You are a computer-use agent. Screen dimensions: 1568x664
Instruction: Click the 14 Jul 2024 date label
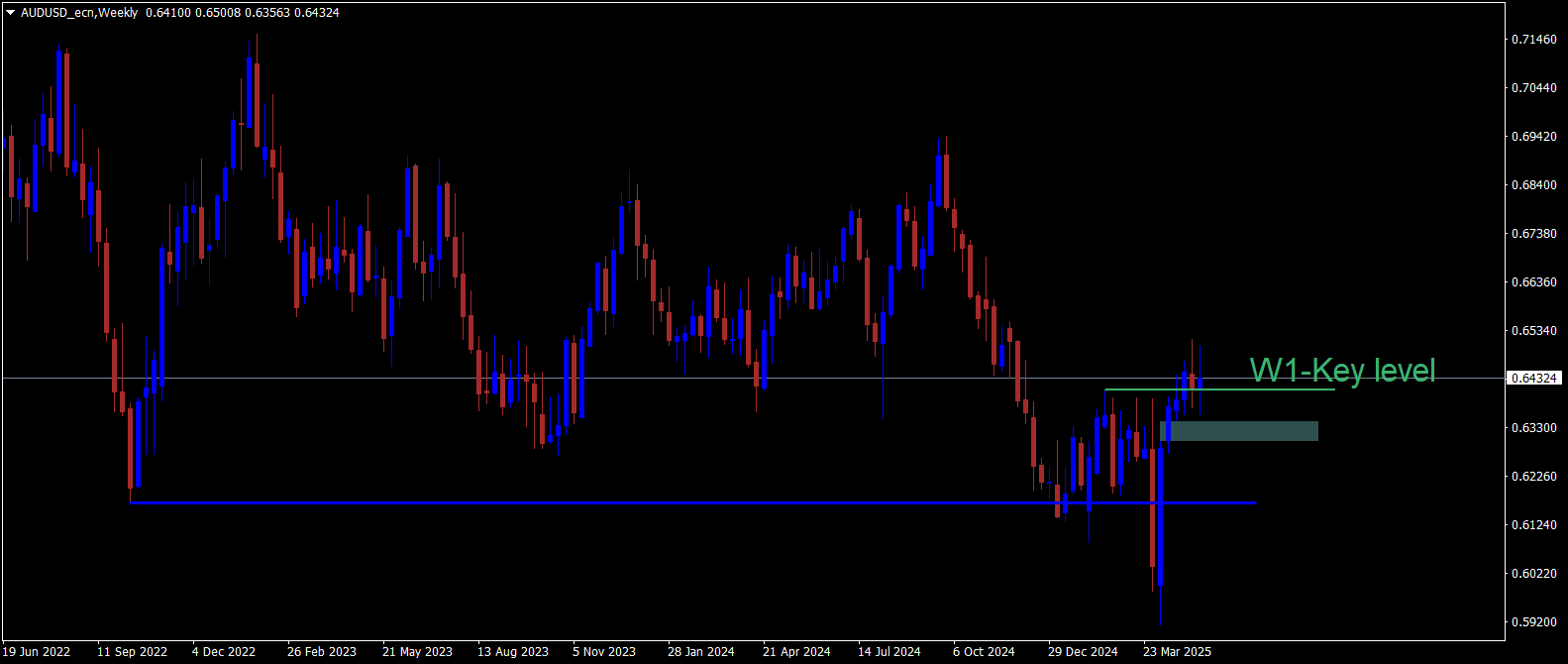click(x=889, y=652)
